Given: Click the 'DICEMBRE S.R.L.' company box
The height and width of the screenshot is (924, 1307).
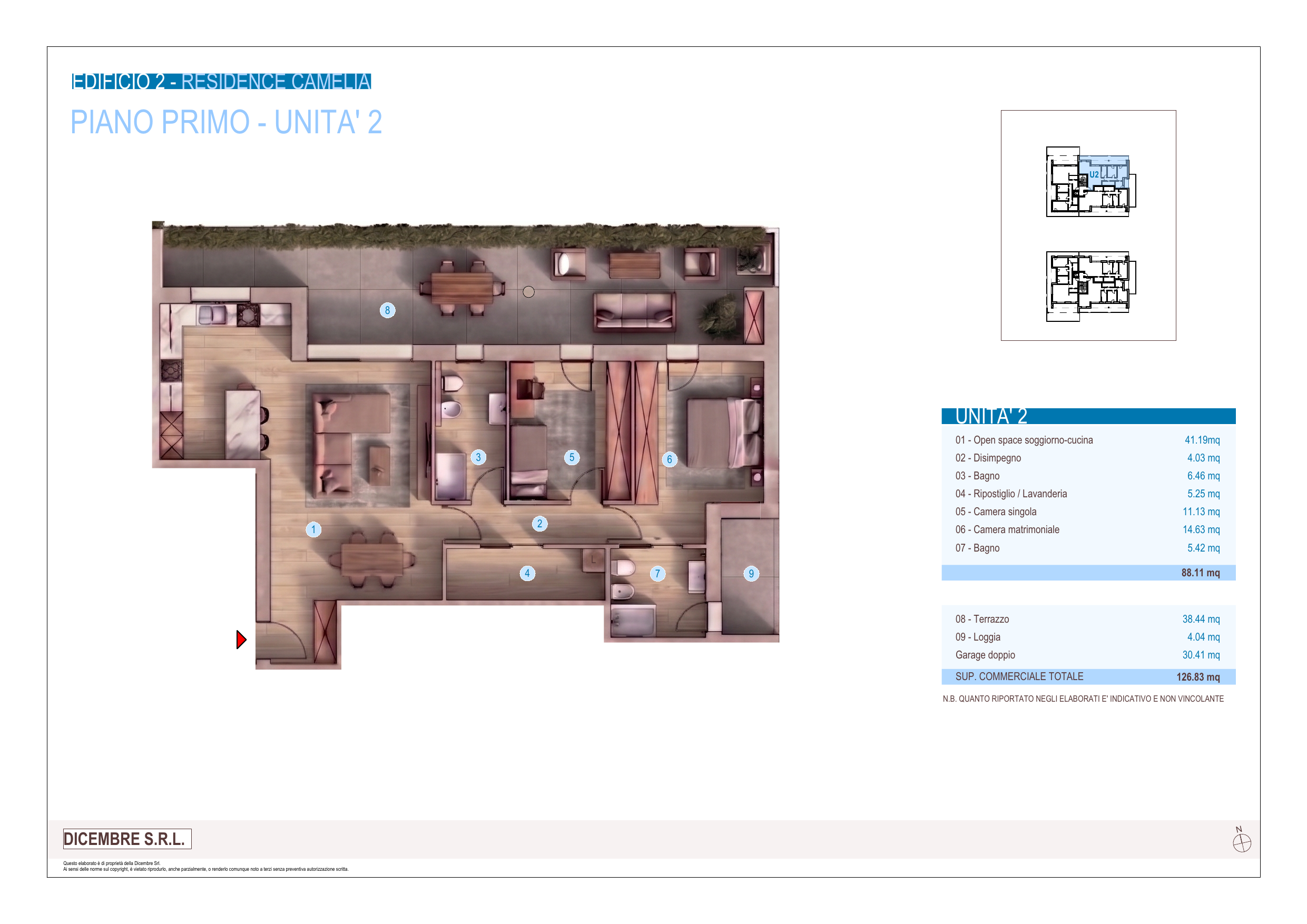Looking at the screenshot, I should pyautogui.click(x=127, y=839).
